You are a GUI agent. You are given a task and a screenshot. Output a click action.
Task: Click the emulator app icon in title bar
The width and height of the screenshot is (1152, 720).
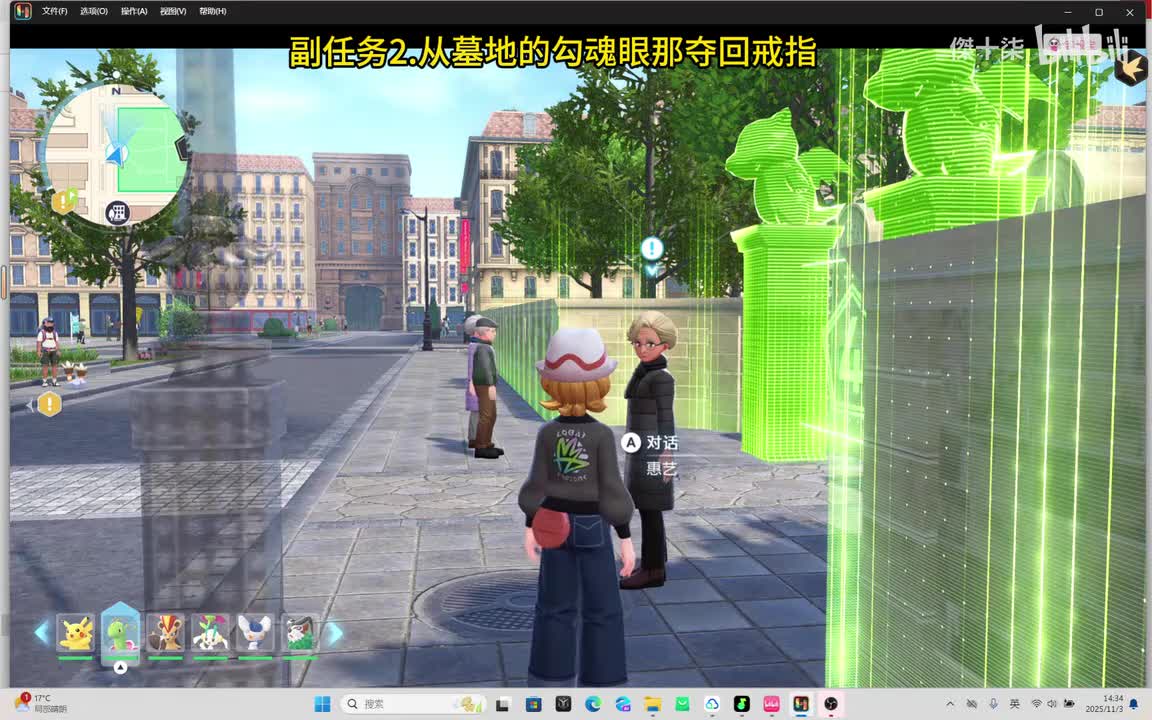click(23, 11)
